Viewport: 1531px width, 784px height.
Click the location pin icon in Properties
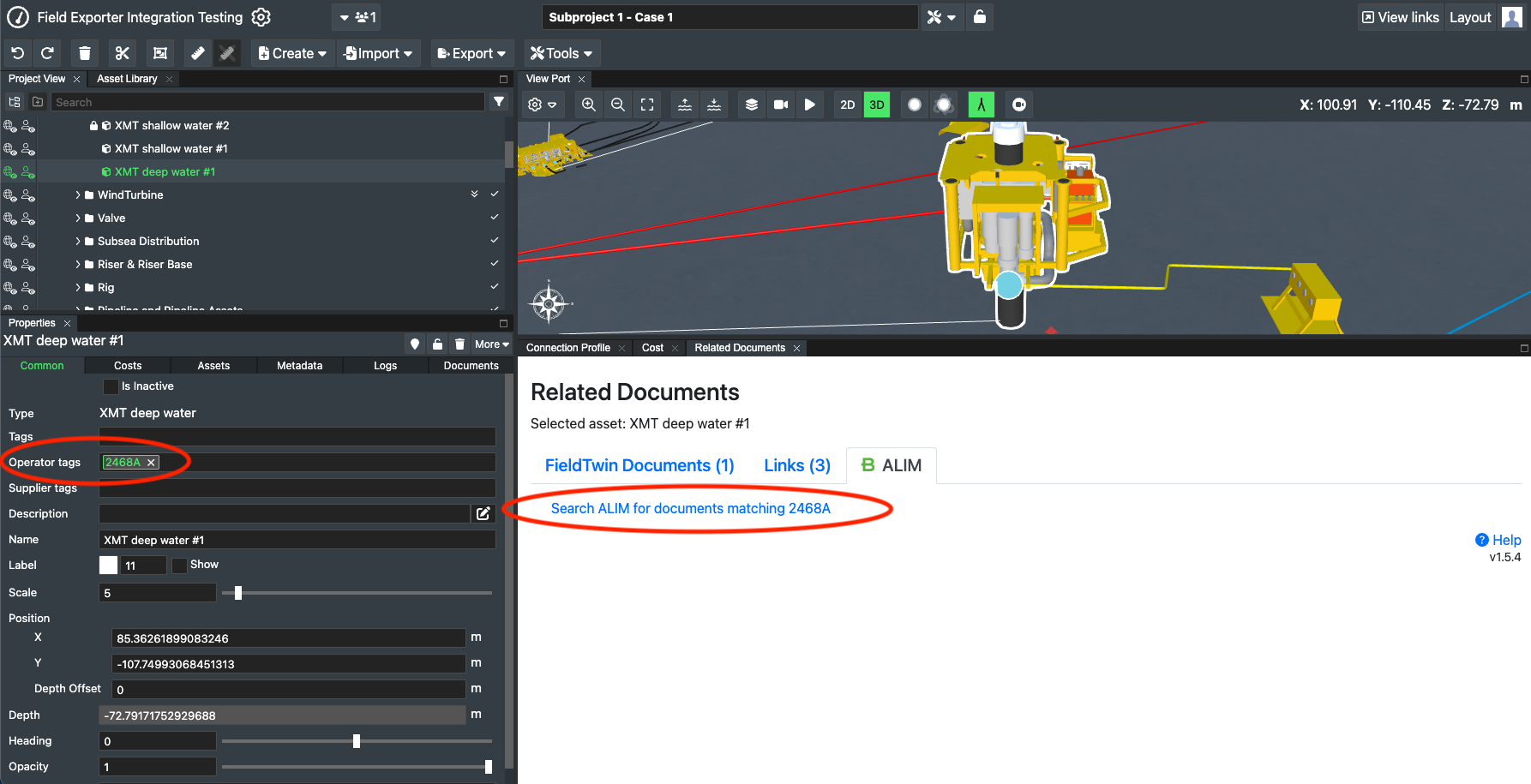pos(415,344)
